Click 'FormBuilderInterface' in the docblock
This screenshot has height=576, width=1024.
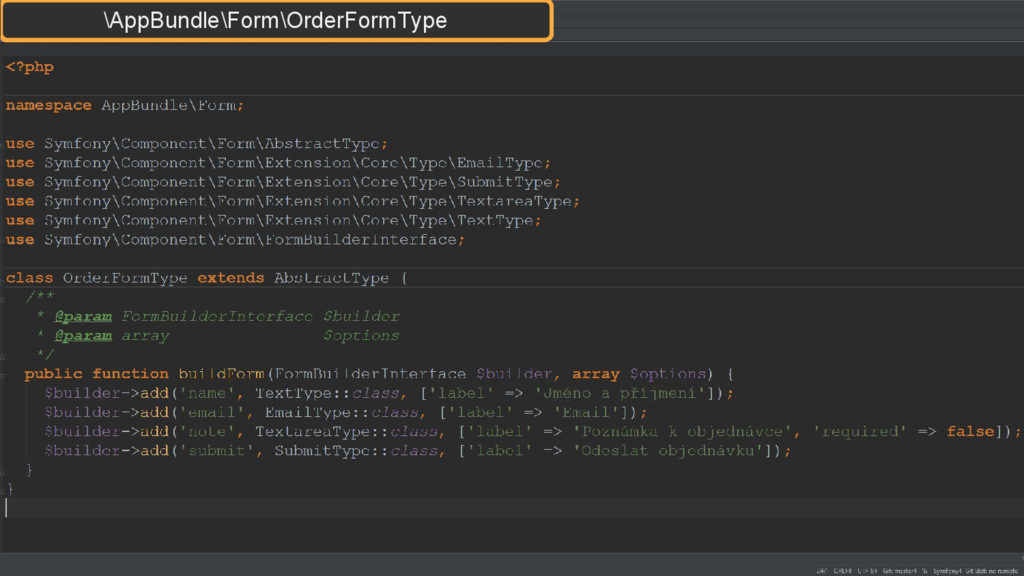tap(217, 317)
